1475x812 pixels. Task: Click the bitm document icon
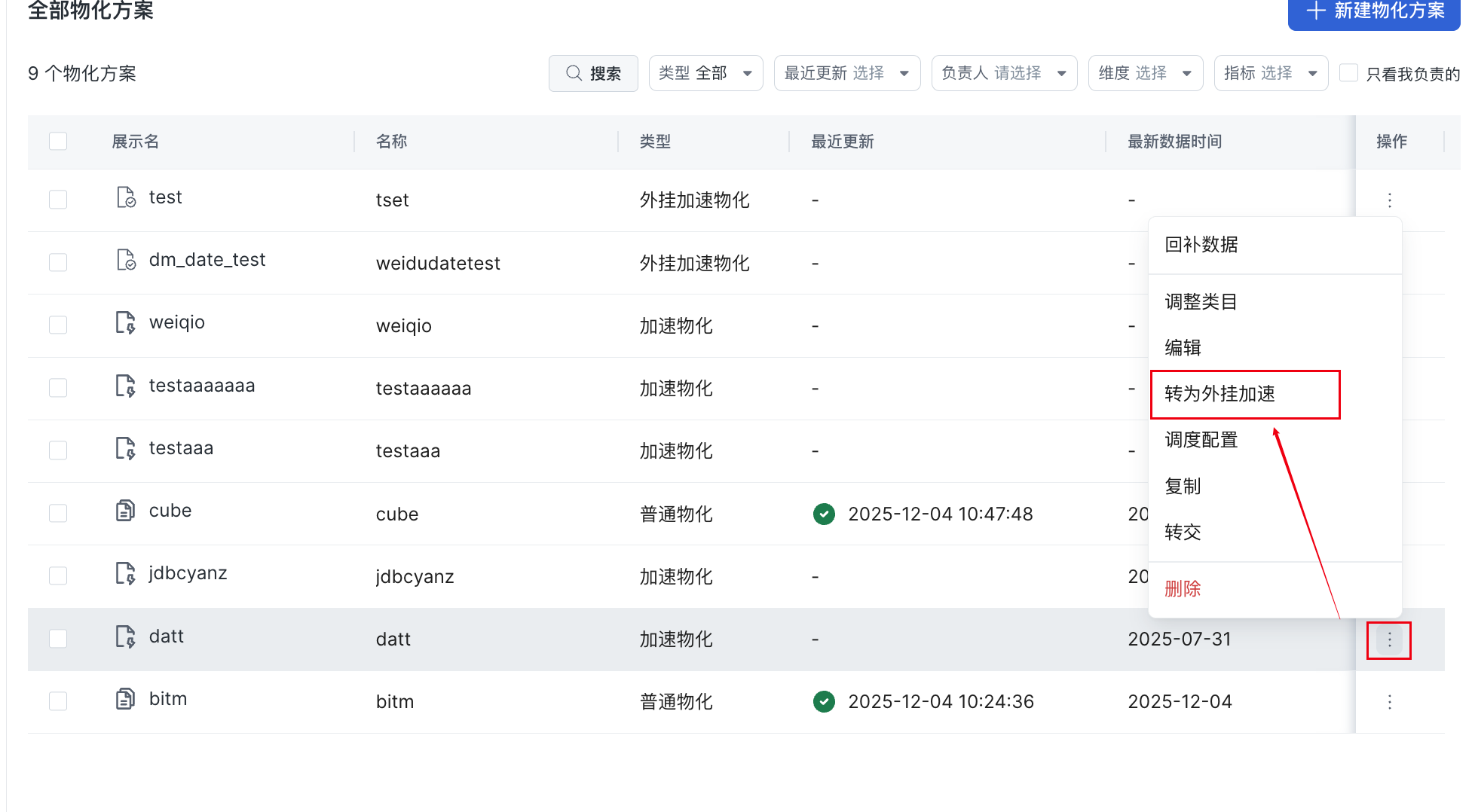click(126, 699)
